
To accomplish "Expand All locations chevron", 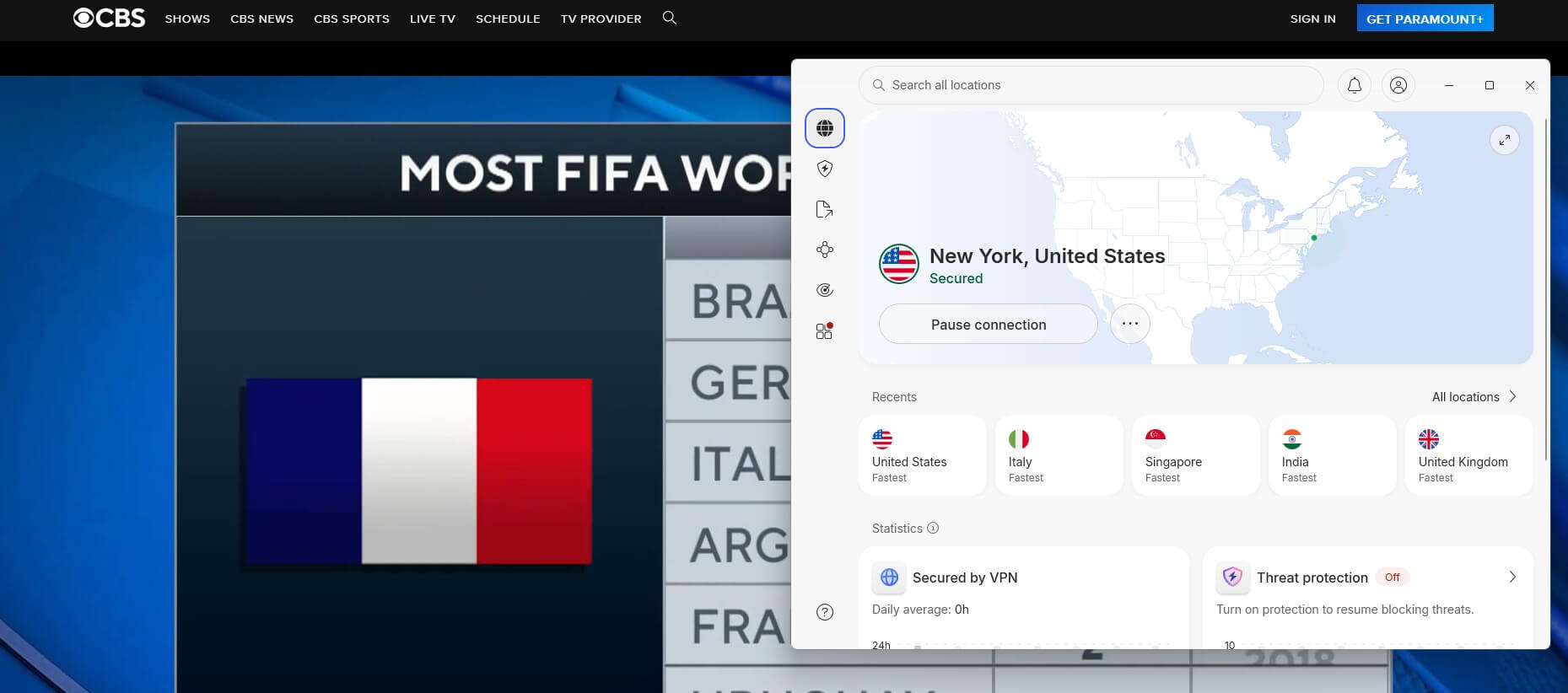I will (1512, 396).
